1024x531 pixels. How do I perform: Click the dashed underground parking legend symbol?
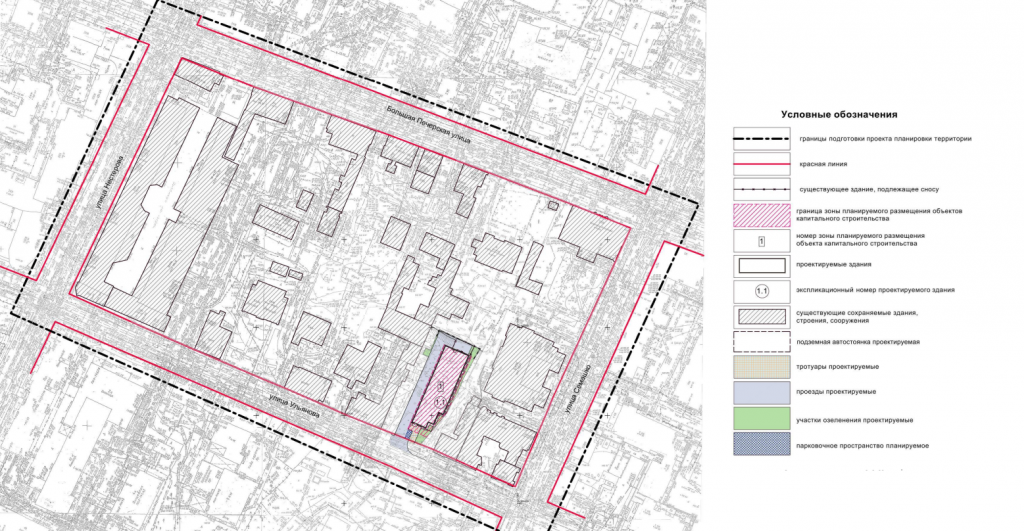tap(760, 342)
